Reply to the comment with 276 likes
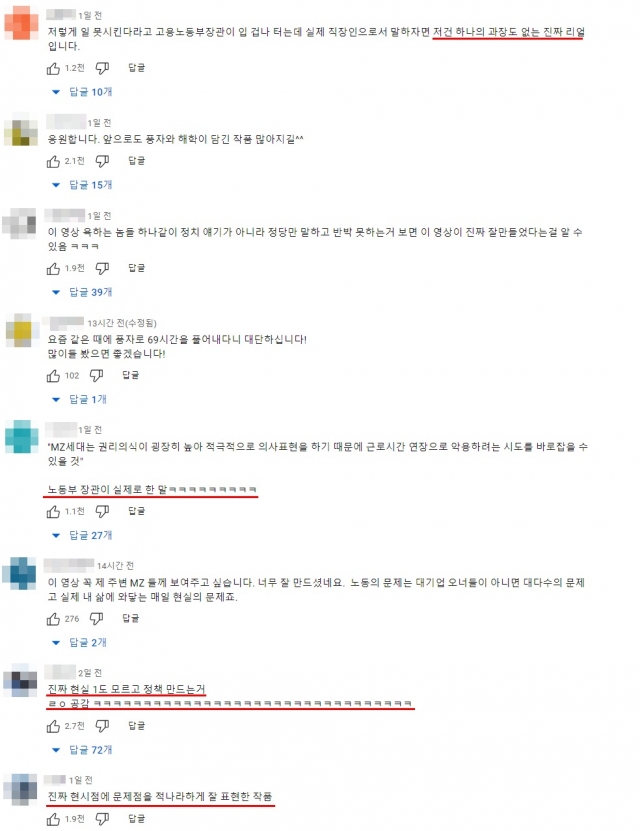 131,618
